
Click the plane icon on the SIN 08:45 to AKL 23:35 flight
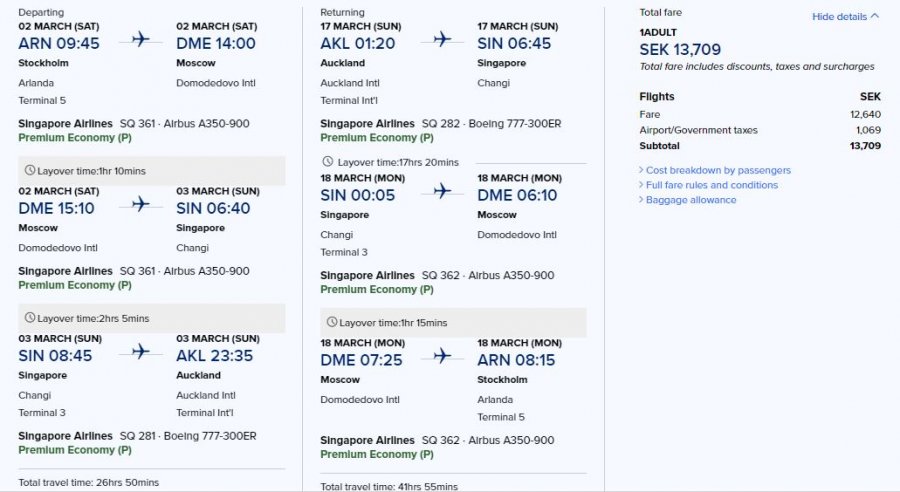tap(140, 351)
